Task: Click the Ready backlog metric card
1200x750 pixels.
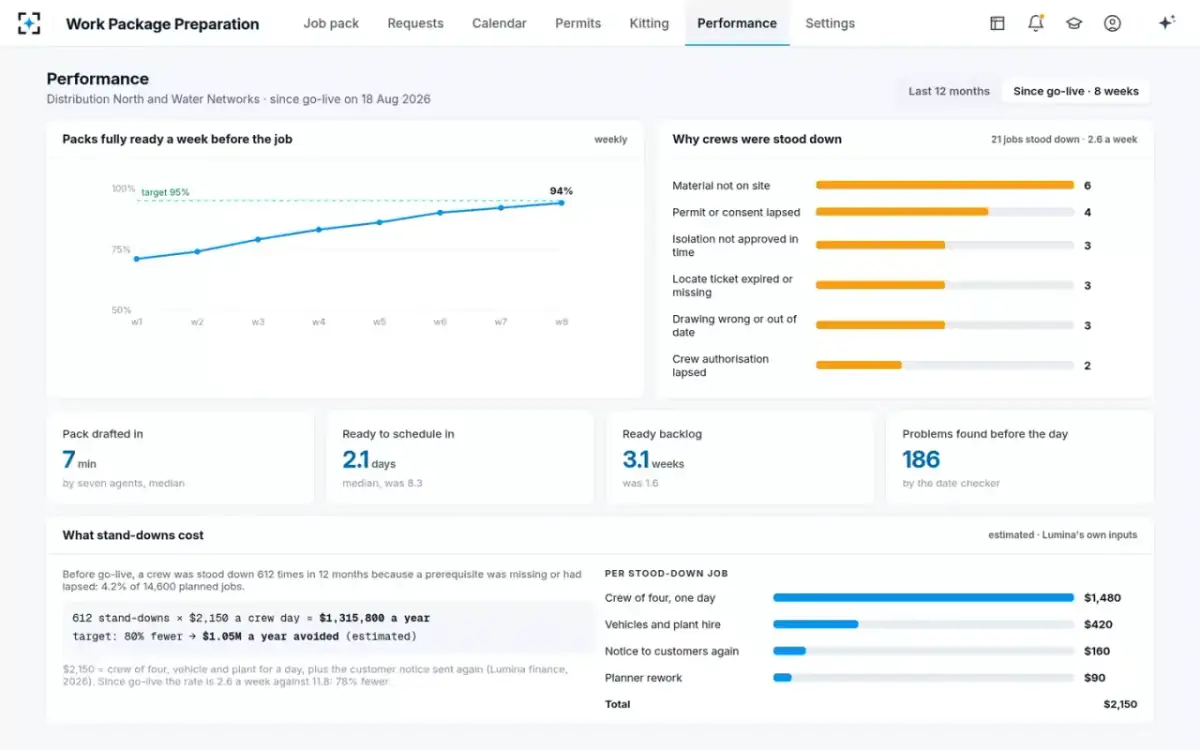Action: (740, 458)
